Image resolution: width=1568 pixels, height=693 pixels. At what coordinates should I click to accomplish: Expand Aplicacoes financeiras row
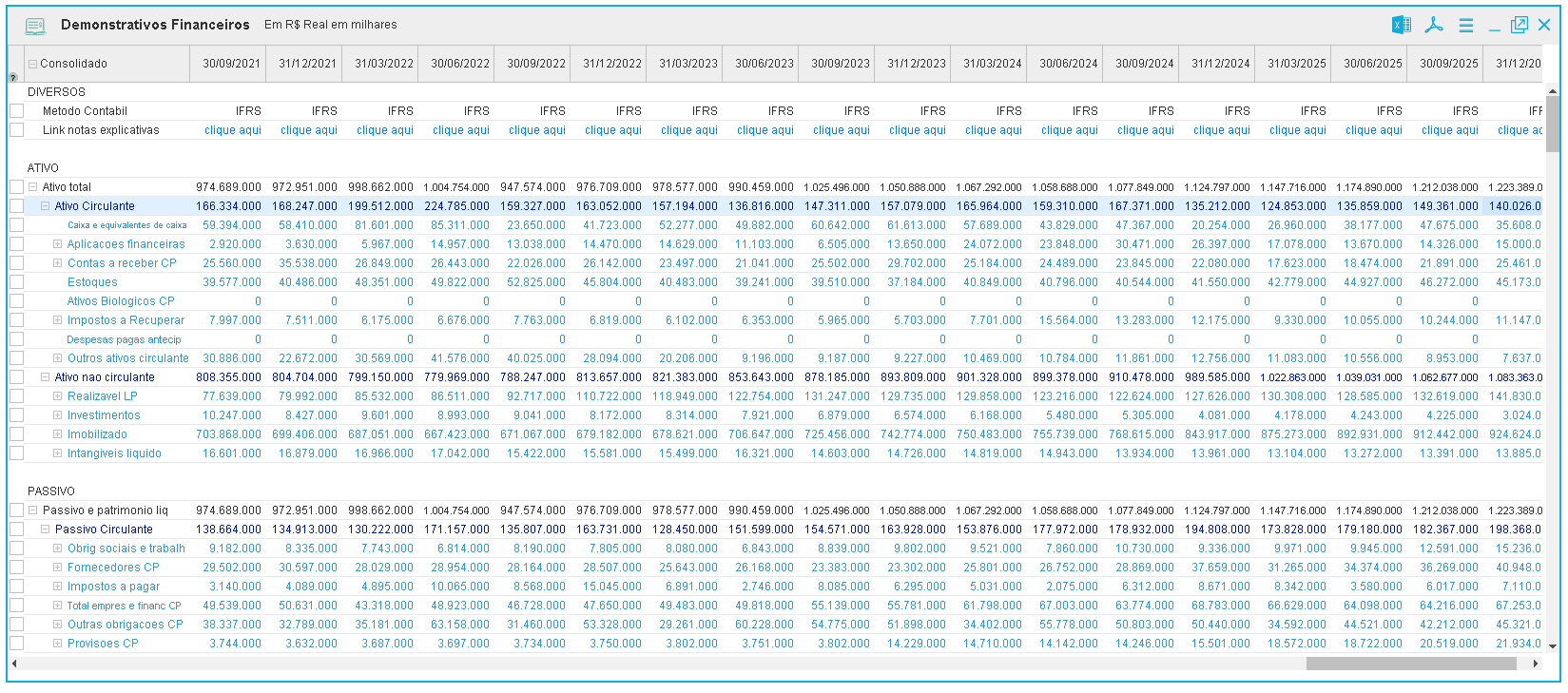pyautogui.click(x=57, y=244)
